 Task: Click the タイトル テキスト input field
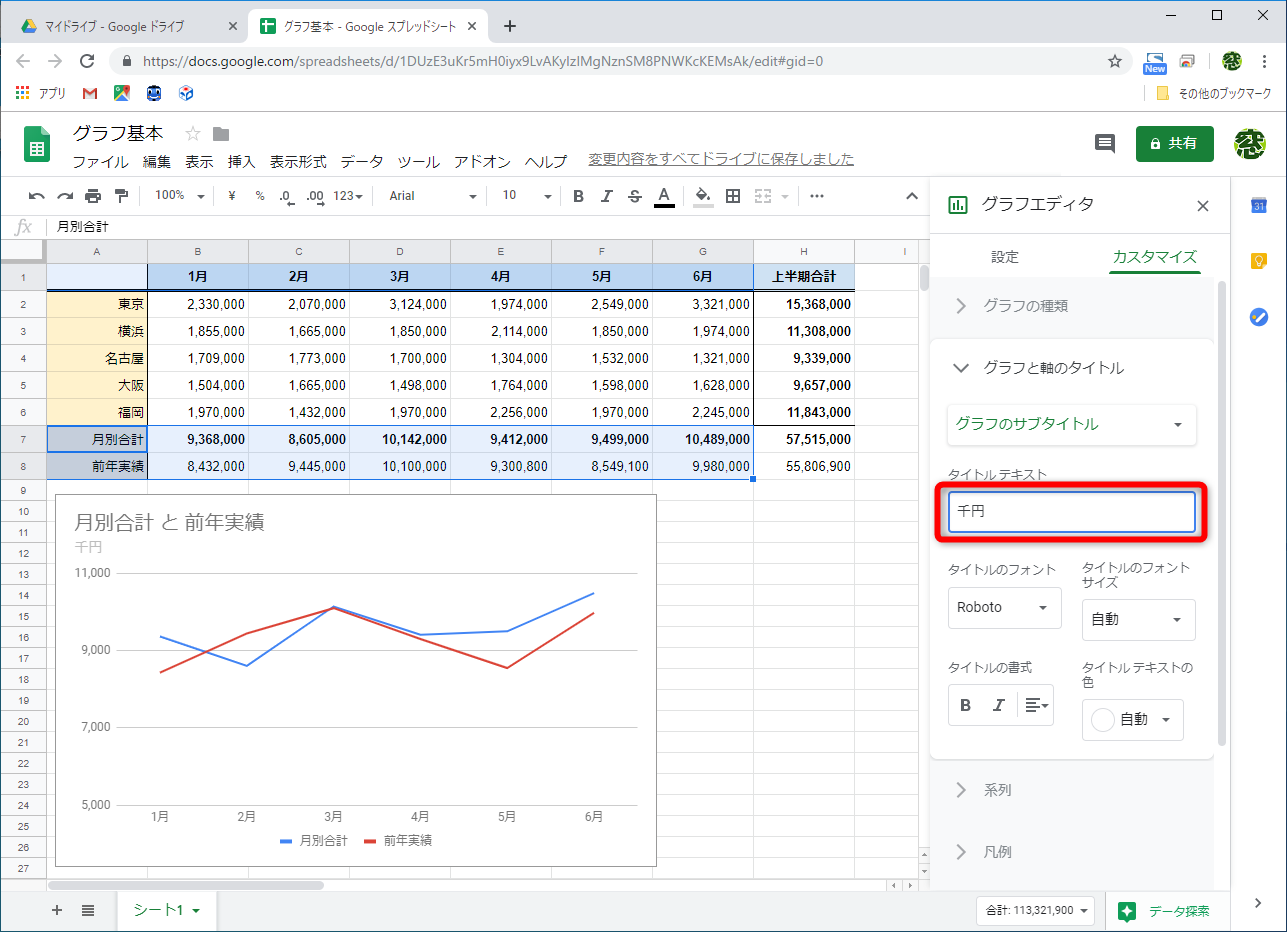point(1071,512)
